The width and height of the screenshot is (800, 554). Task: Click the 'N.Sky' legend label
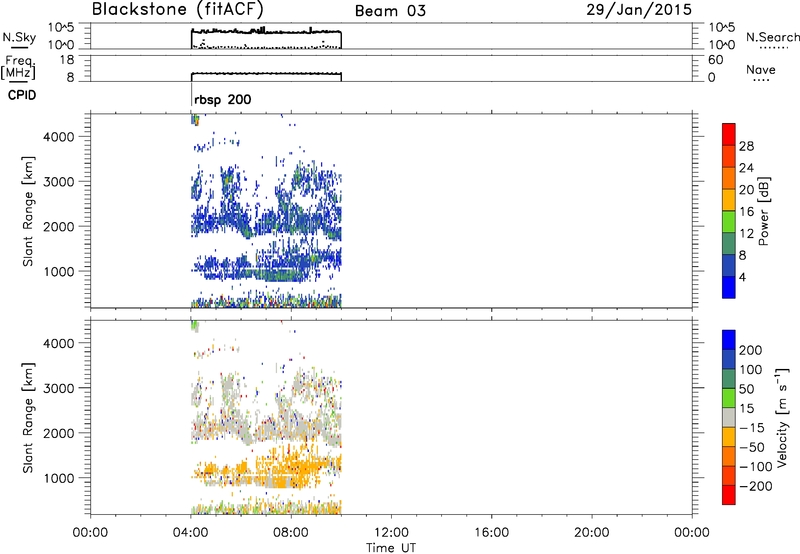coord(19,37)
